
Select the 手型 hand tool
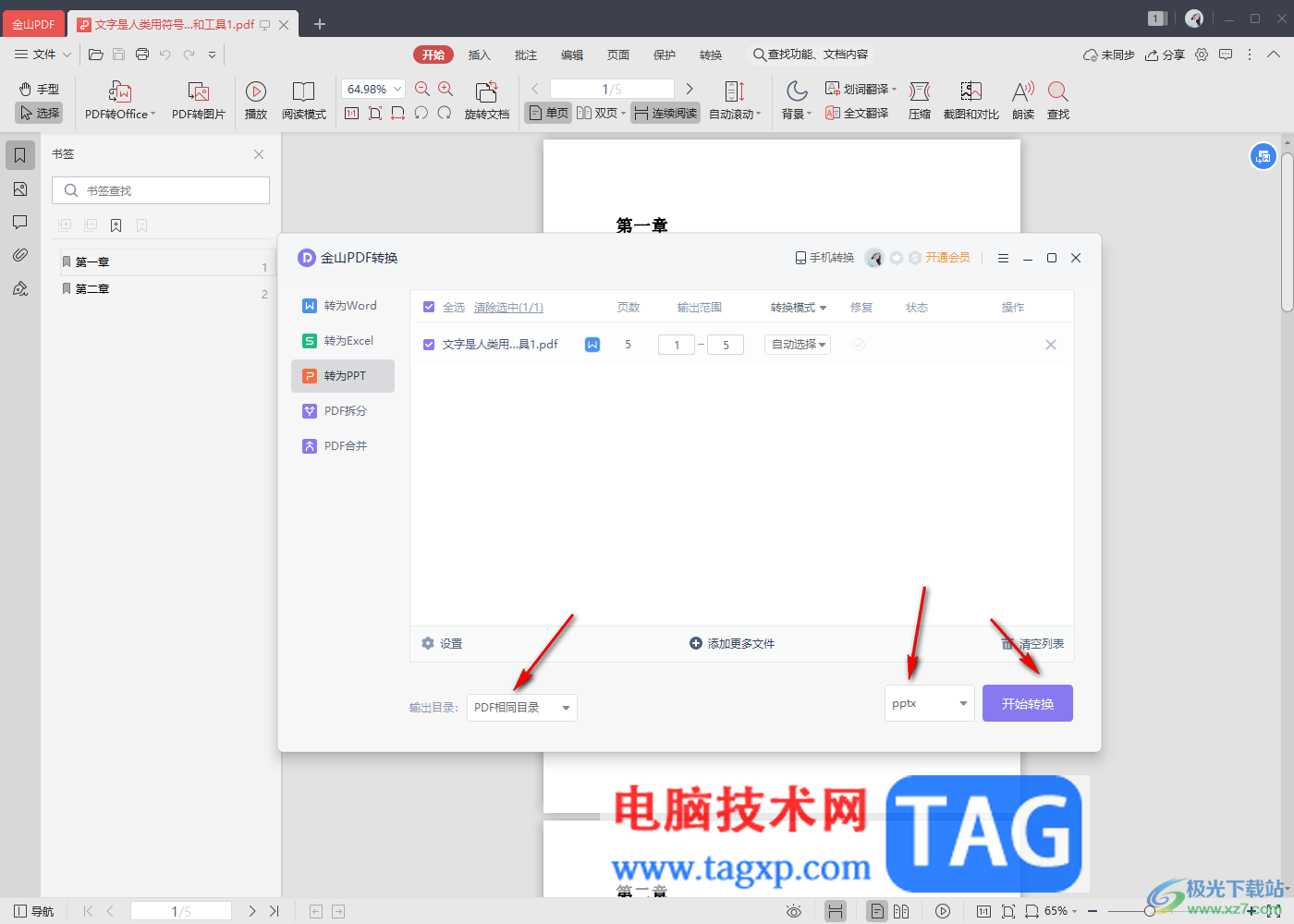click(39, 89)
